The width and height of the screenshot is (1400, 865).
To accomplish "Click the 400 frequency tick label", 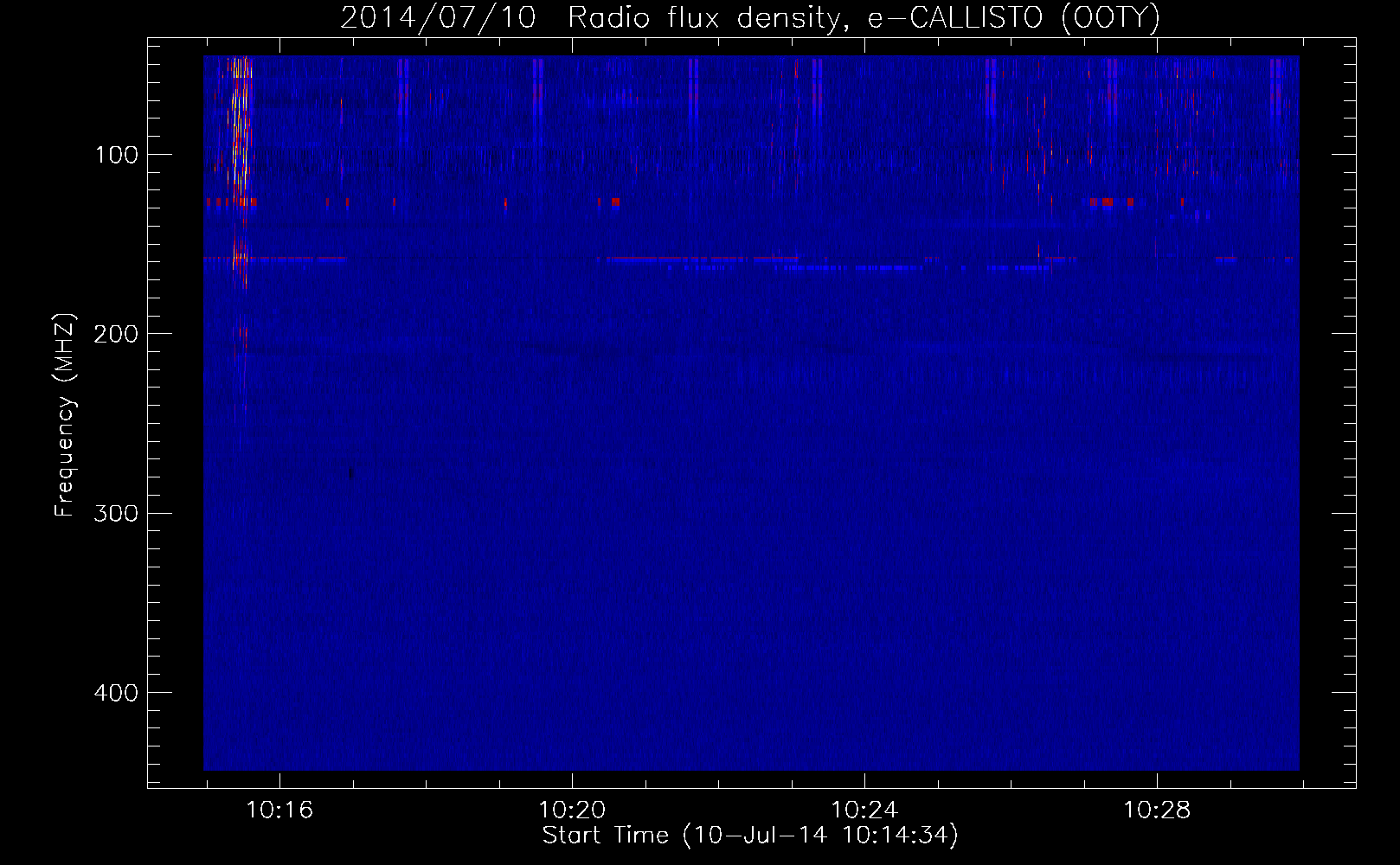I will pyautogui.click(x=116, y=693).
